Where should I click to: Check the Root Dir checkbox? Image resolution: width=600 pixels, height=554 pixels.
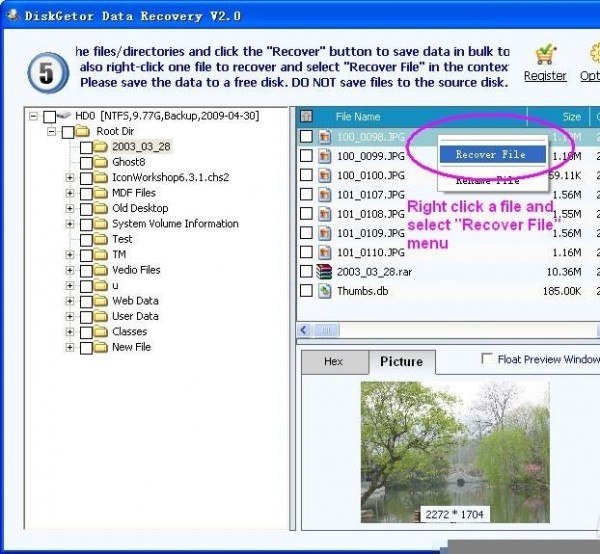coord(68,132)
